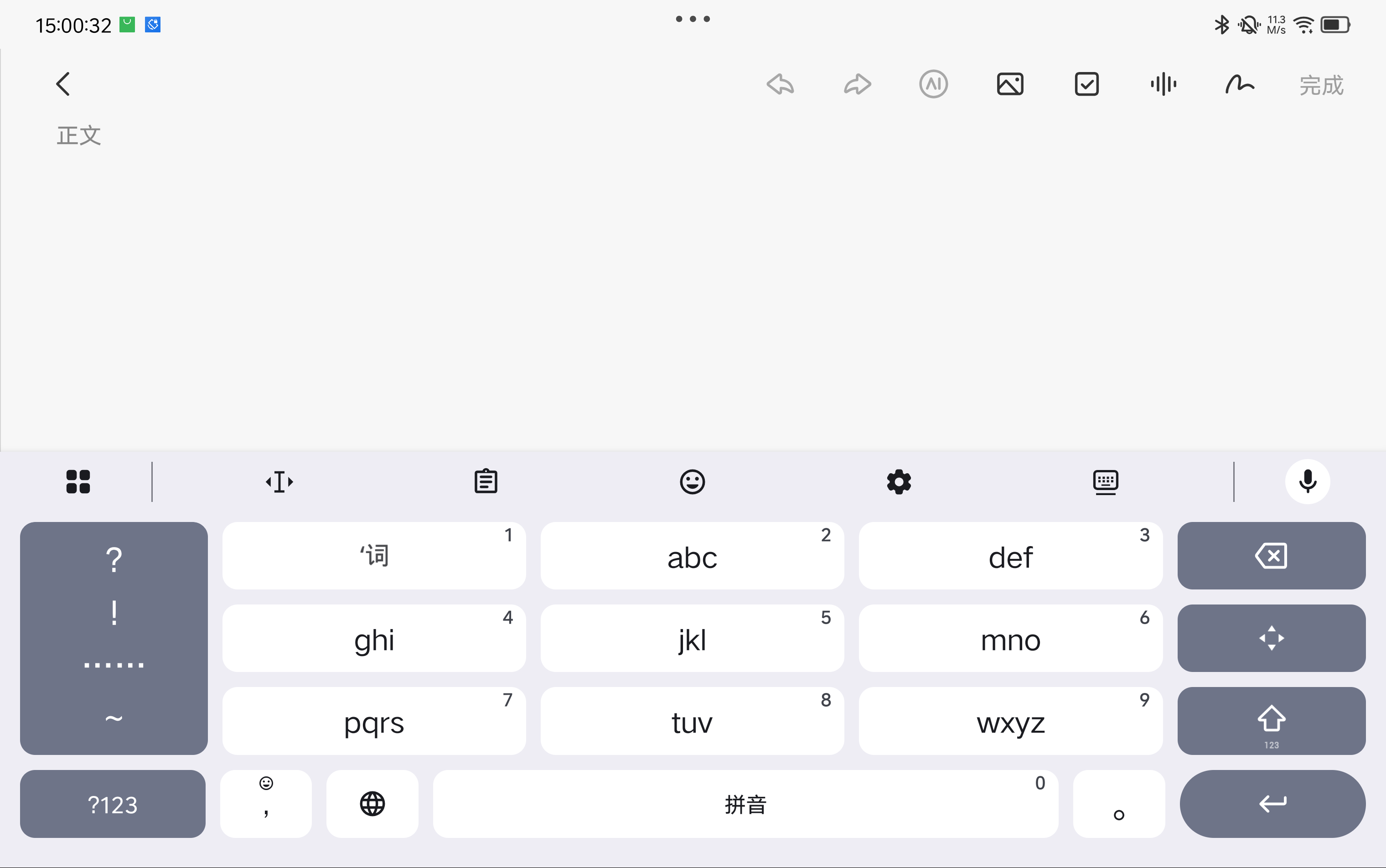Start voice recording waveform icon
The image size is (1386, 868).
tap(1163, 84)
